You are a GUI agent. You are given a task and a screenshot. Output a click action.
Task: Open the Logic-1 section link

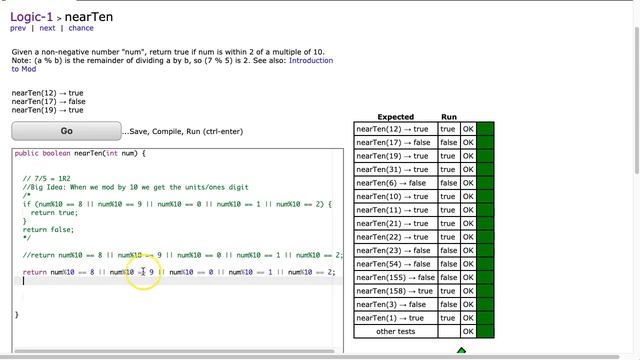tap(31, 17)
